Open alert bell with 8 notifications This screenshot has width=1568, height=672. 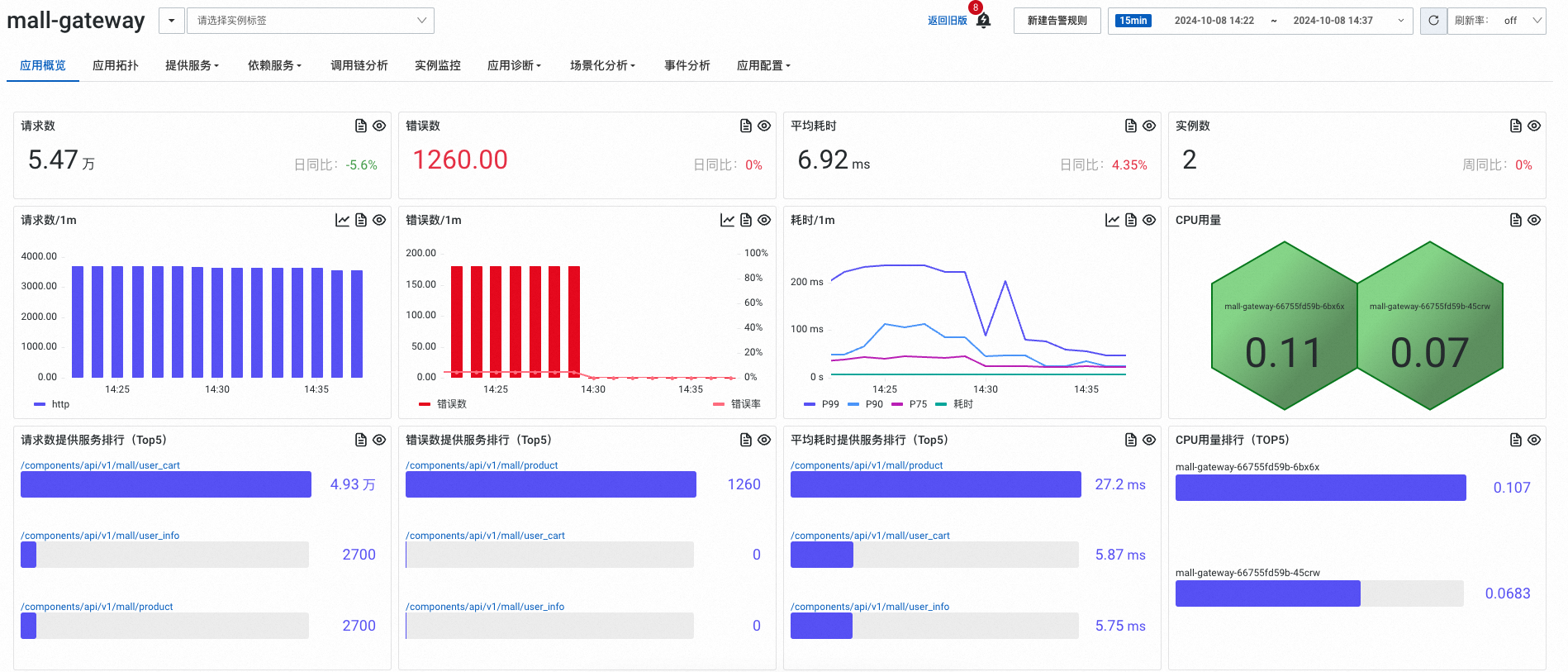(x=983, y=20)
